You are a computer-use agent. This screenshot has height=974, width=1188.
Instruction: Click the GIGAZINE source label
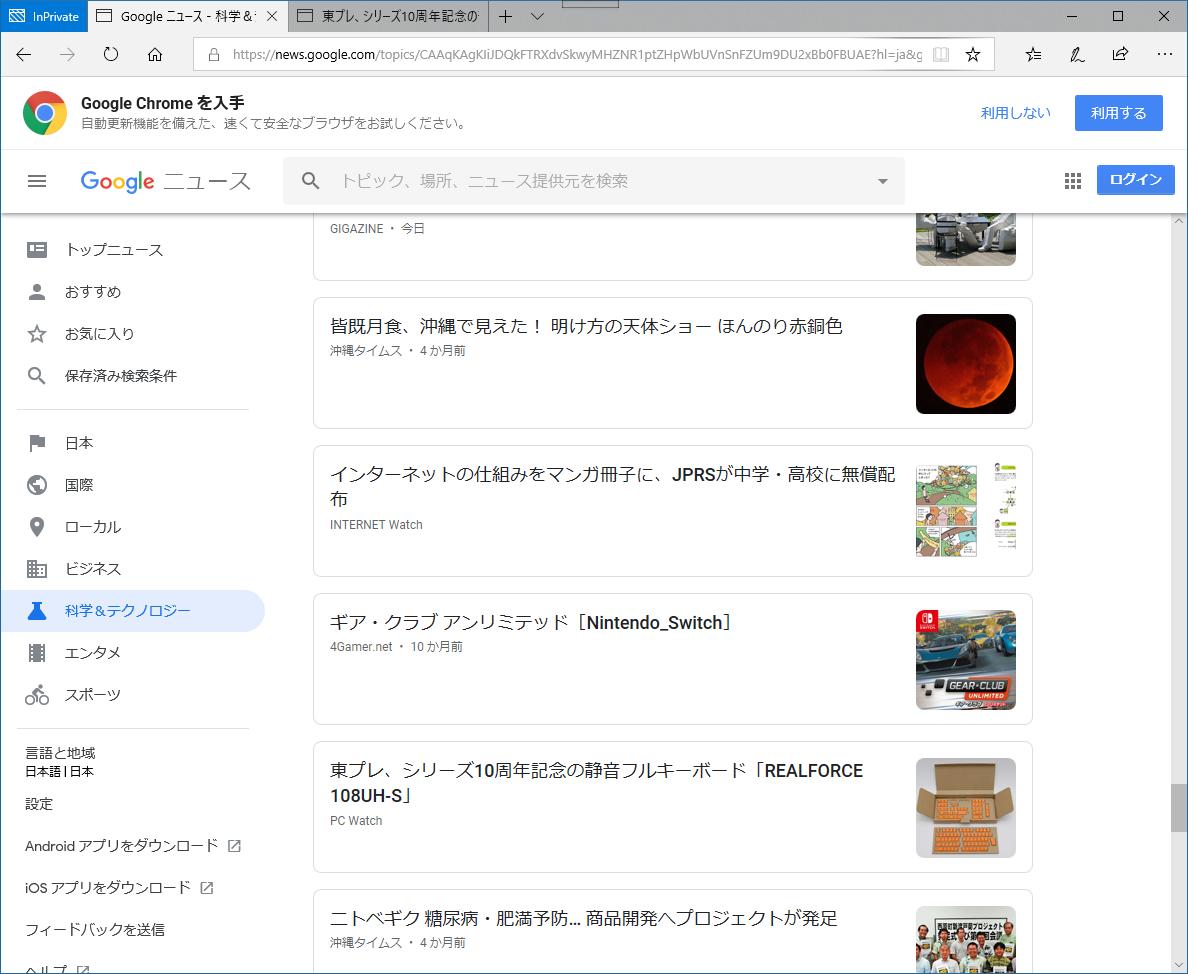click(x=356, y=229)
